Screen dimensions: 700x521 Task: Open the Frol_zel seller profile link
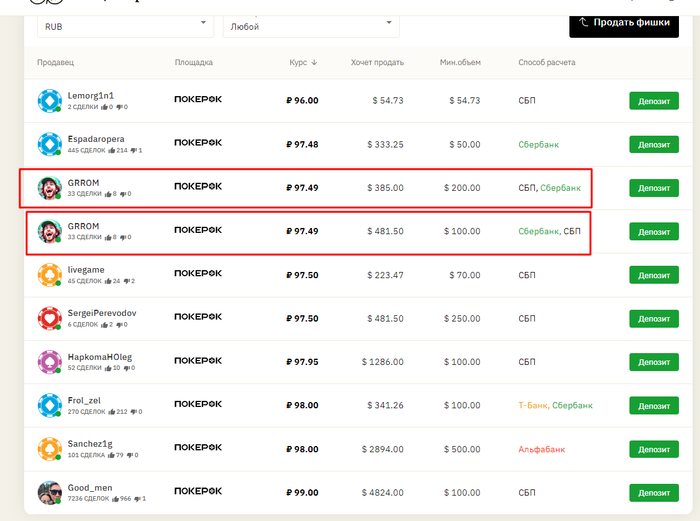tap(84, 400)
